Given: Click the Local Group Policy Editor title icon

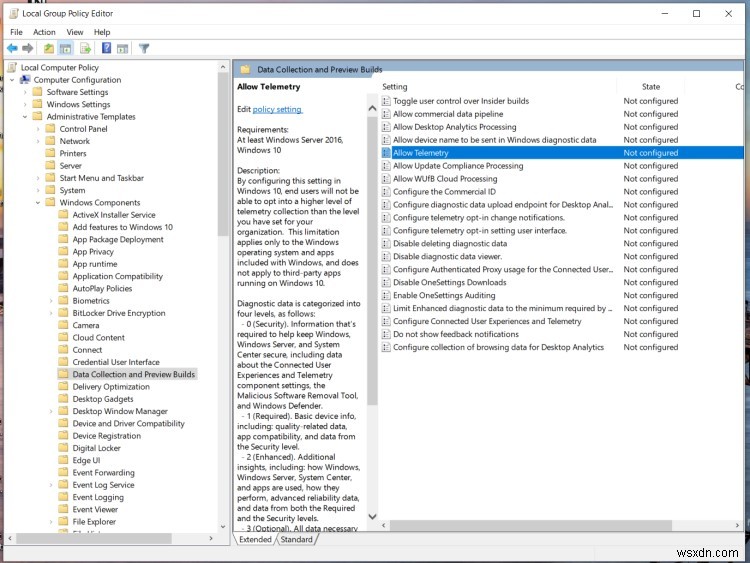Looking at the screenshot, I should (14, 13).
